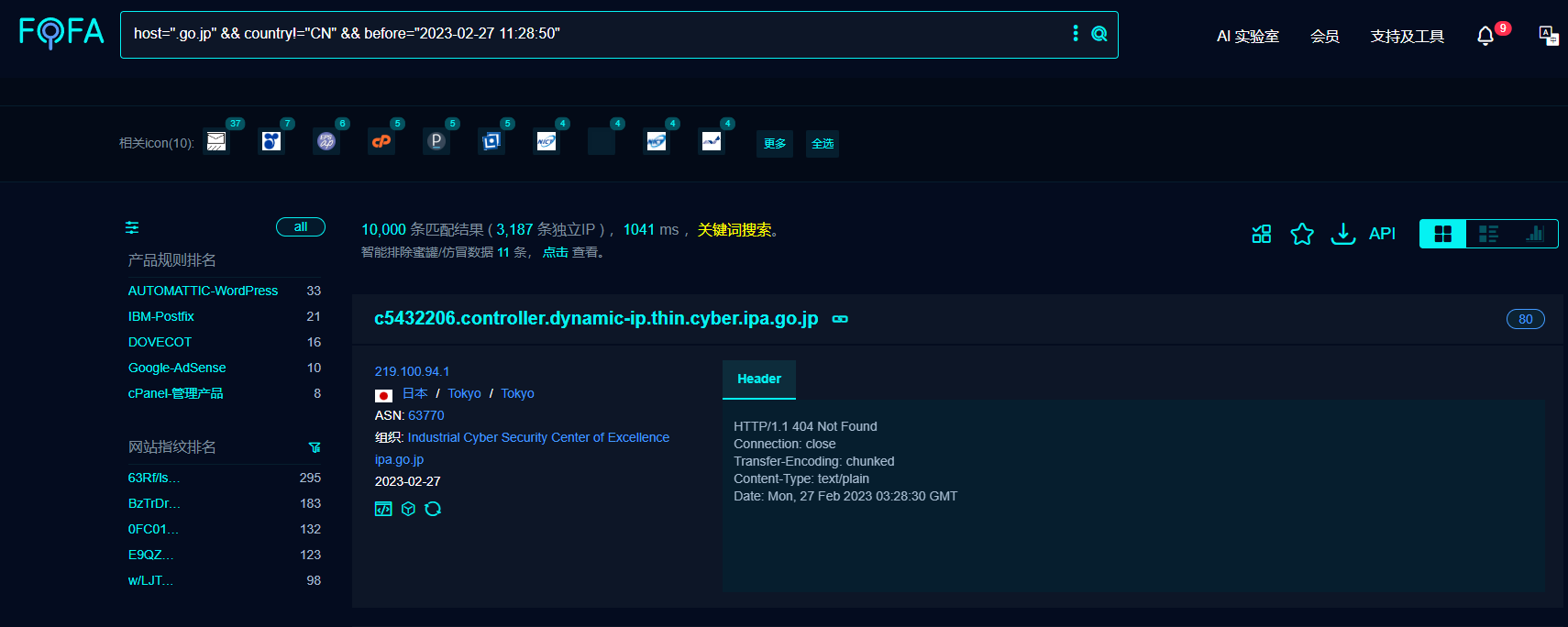Click the refresh icon under result date
This screenshot has width=1568, height=627.
tap(433, 509)
